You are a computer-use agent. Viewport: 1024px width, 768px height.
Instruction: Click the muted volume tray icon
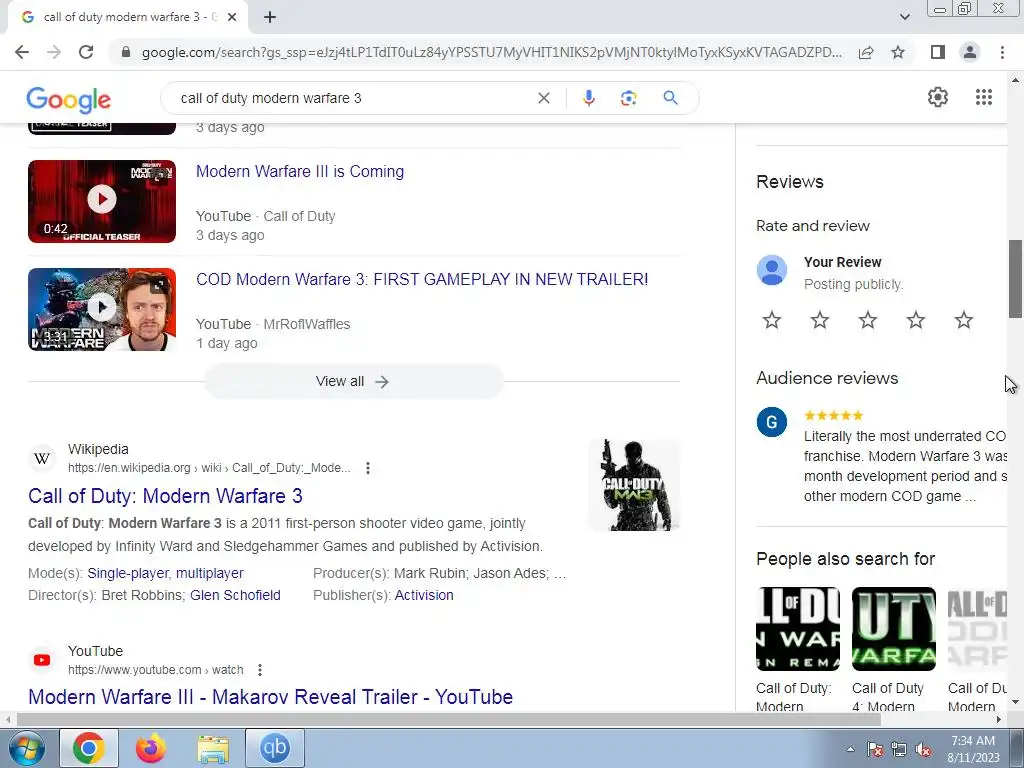(923, 750)
